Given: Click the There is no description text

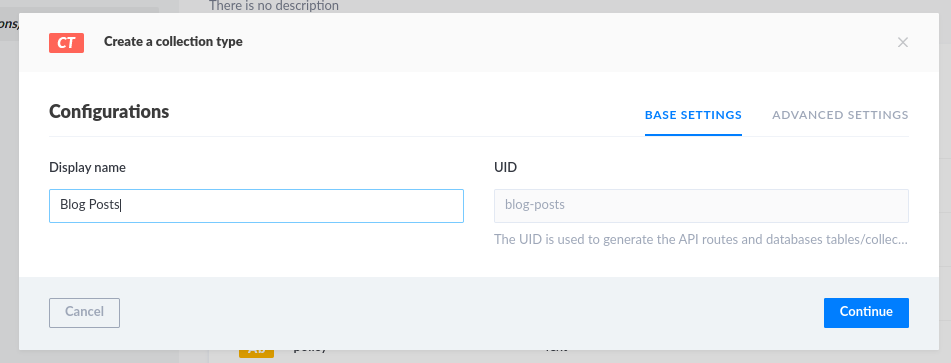Looking at the screenshot, I should 274,6.
